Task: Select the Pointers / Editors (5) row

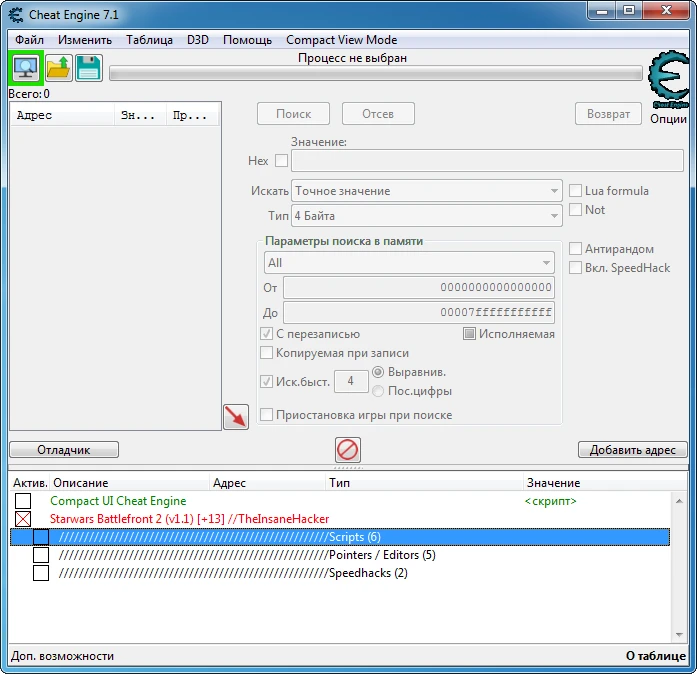Action: coord(340,555)
